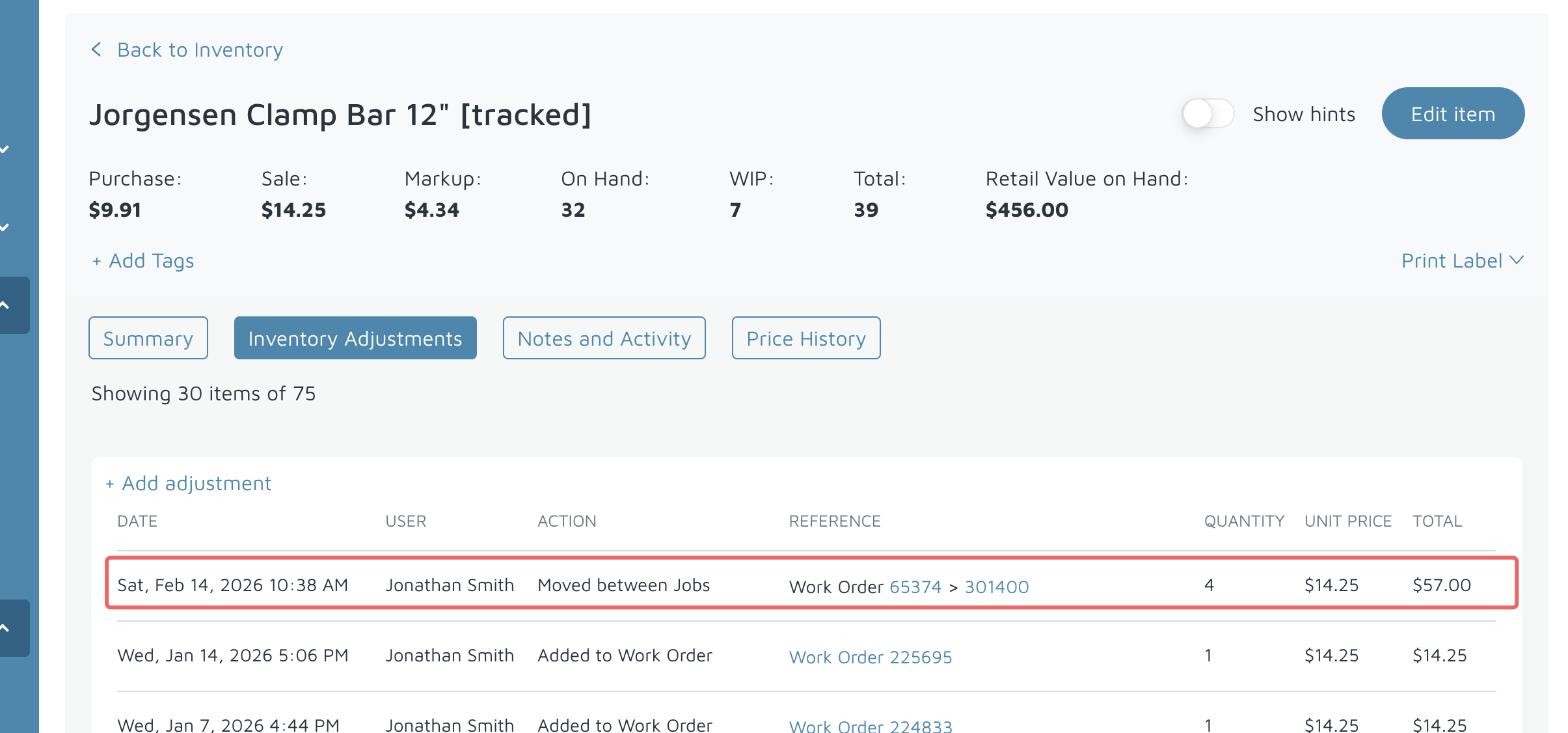The height and width of the screenshot is (733, 1568).
Task: Select the Inventory Adjustments tab
Action: pyautogui.click(x=355, y=339)
